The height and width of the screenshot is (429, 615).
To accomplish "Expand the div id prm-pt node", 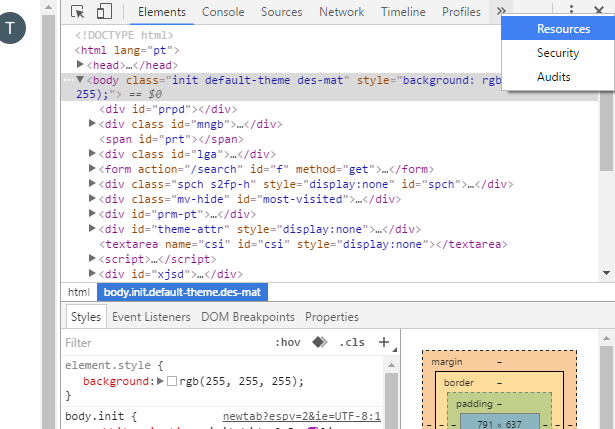I will (92, 213).
